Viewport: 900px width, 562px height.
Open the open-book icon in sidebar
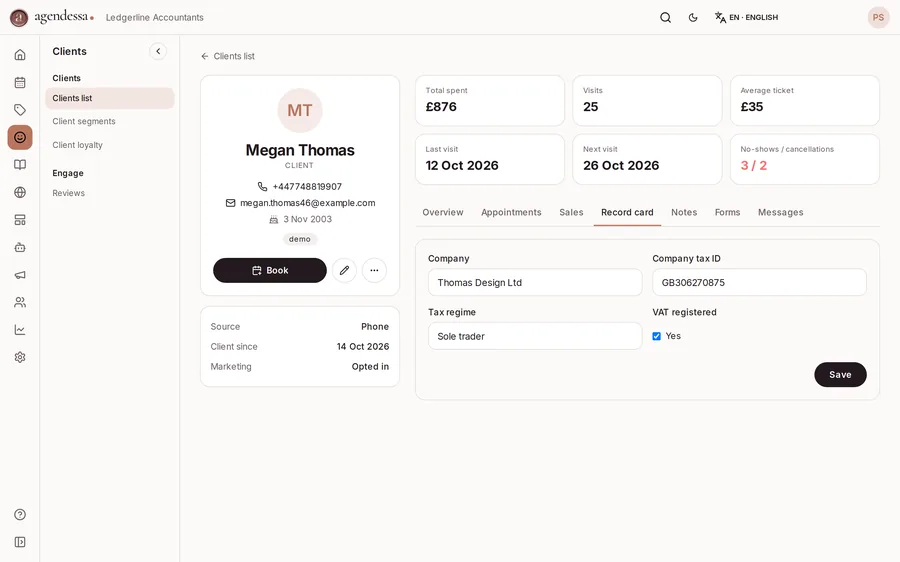pyautogui.click(x=20, y=165)
